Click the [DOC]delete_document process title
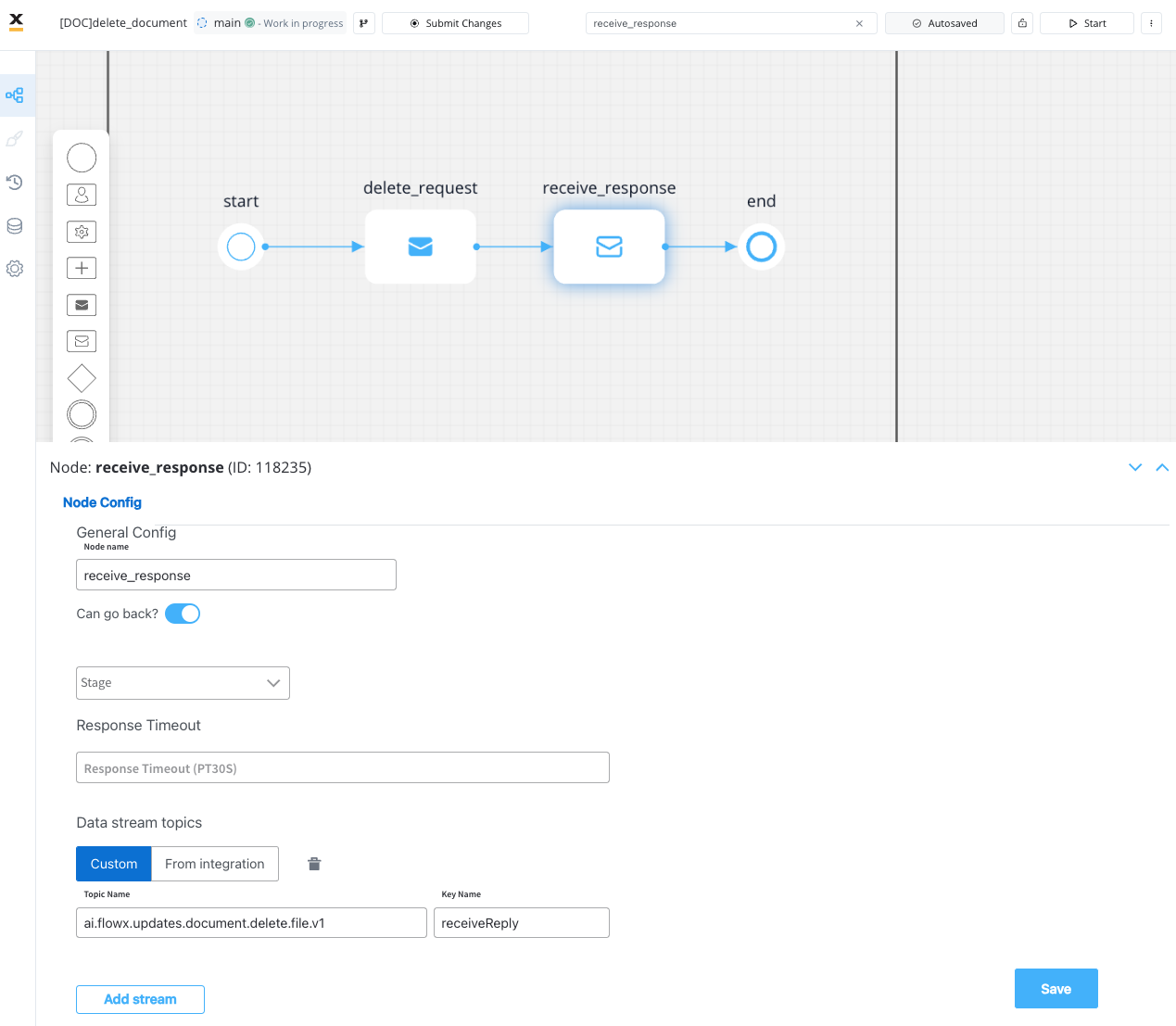Image resolution: width=1176 pixels, height=1026 pixels. tap(123, 23)
